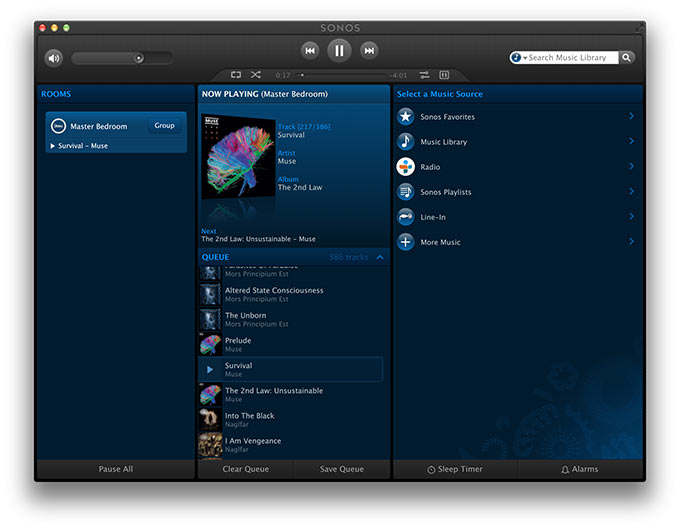Image resolution: width=680 pixels, height=529 pixels.
Task: Skip to previous track
Action: pyautogui.click(x=310, y=51)
